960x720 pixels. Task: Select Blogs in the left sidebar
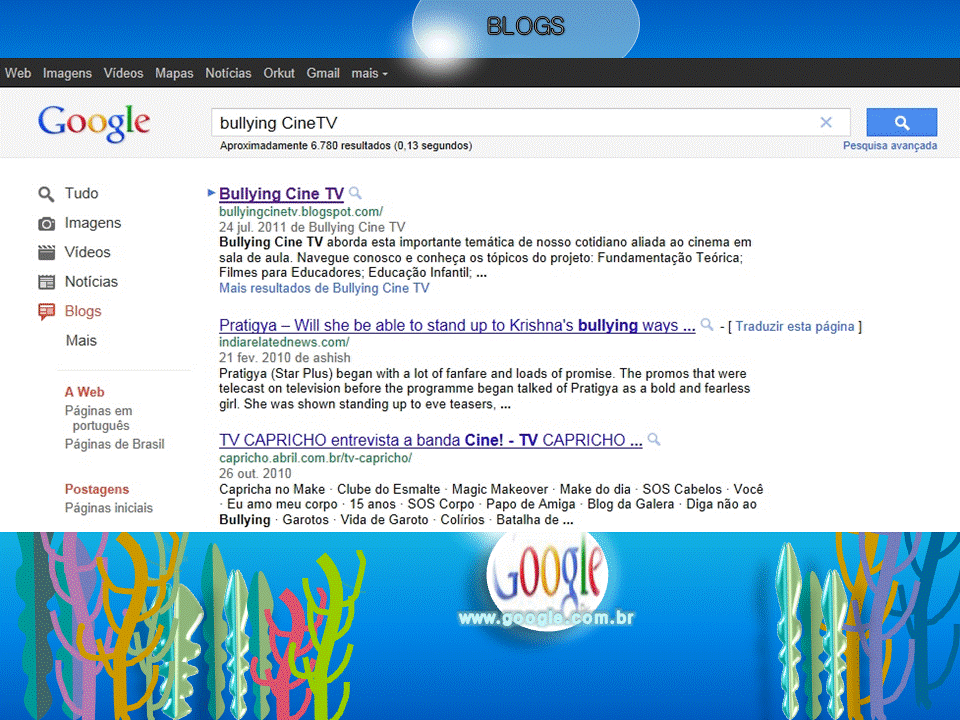coord(83,311)
